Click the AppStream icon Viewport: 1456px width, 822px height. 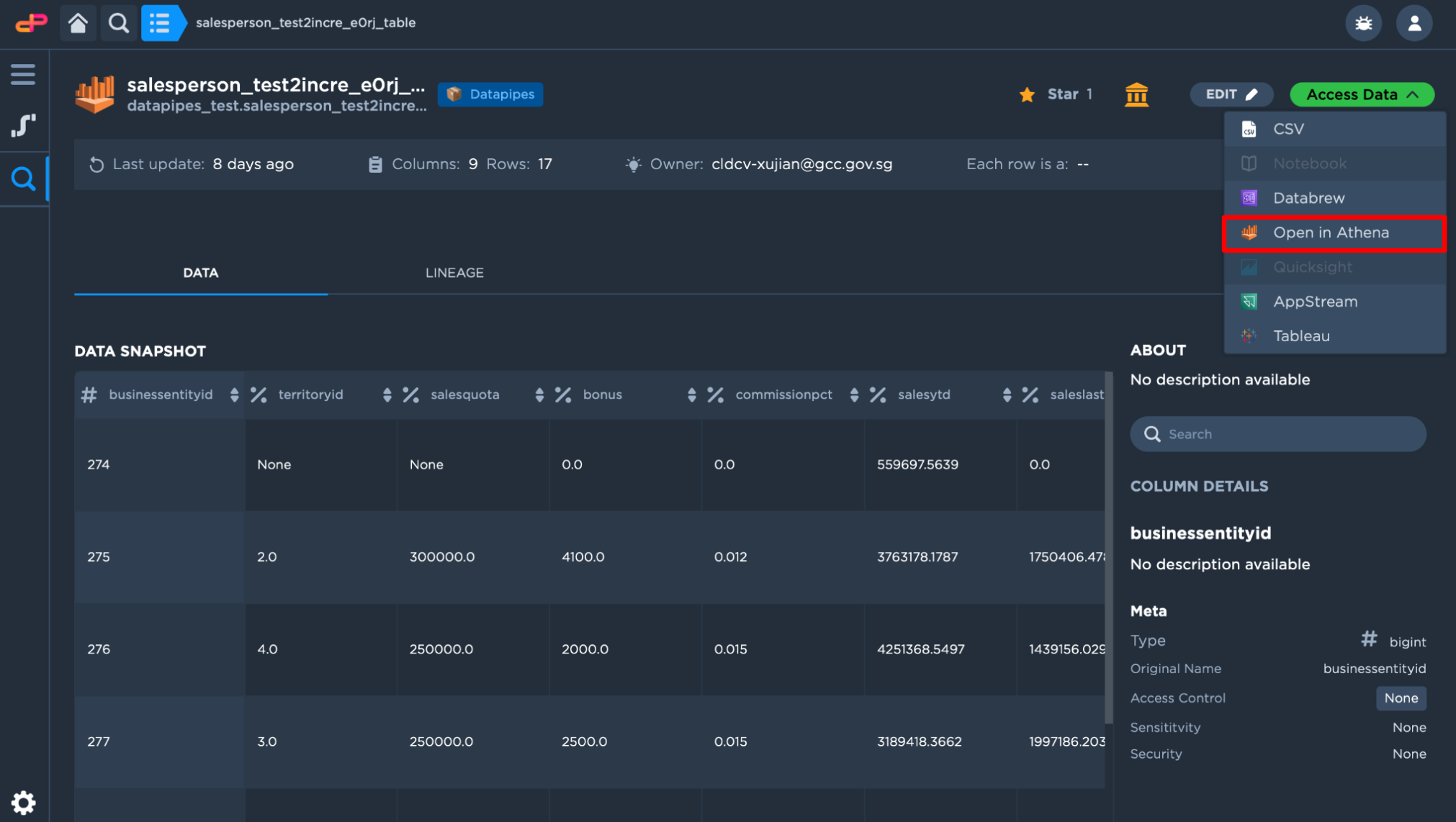coord(1249,302)
